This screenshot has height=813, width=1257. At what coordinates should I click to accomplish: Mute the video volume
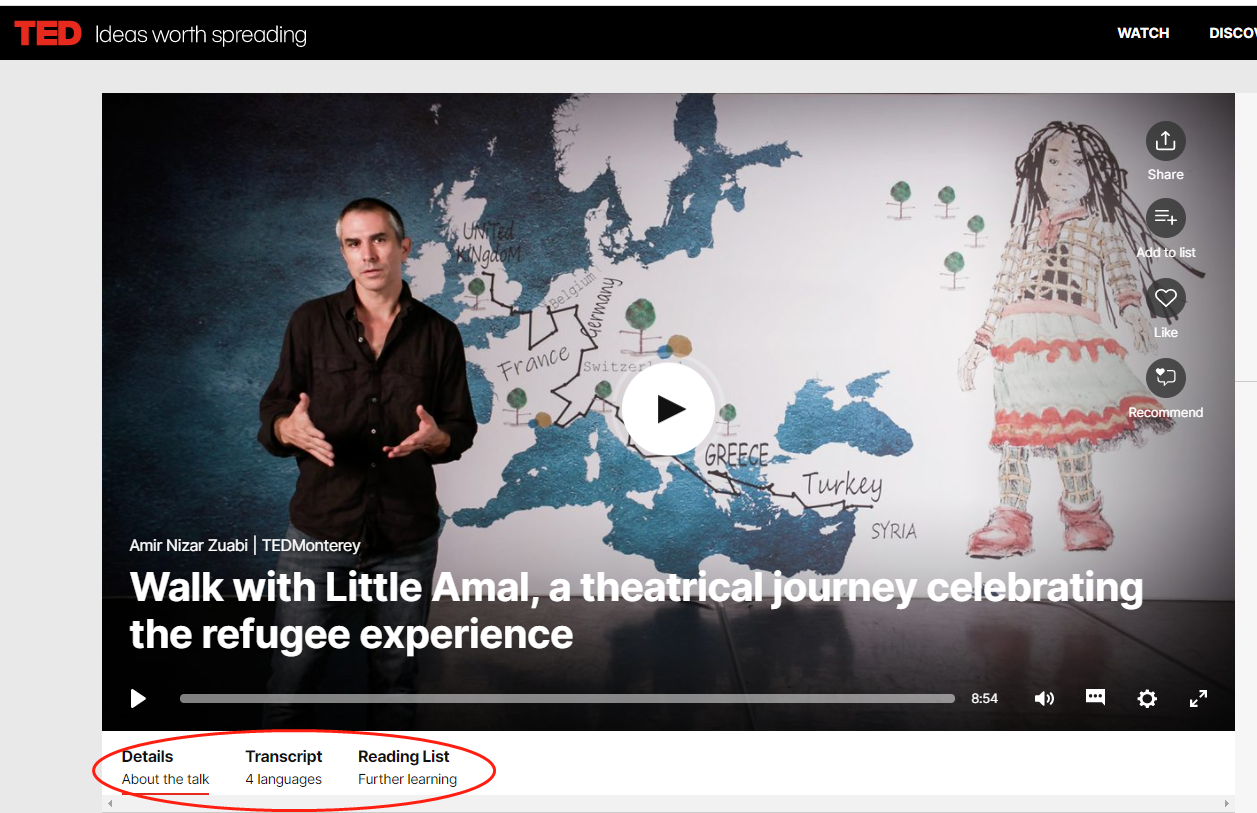pyautogui.click(x=1044, y=698)
